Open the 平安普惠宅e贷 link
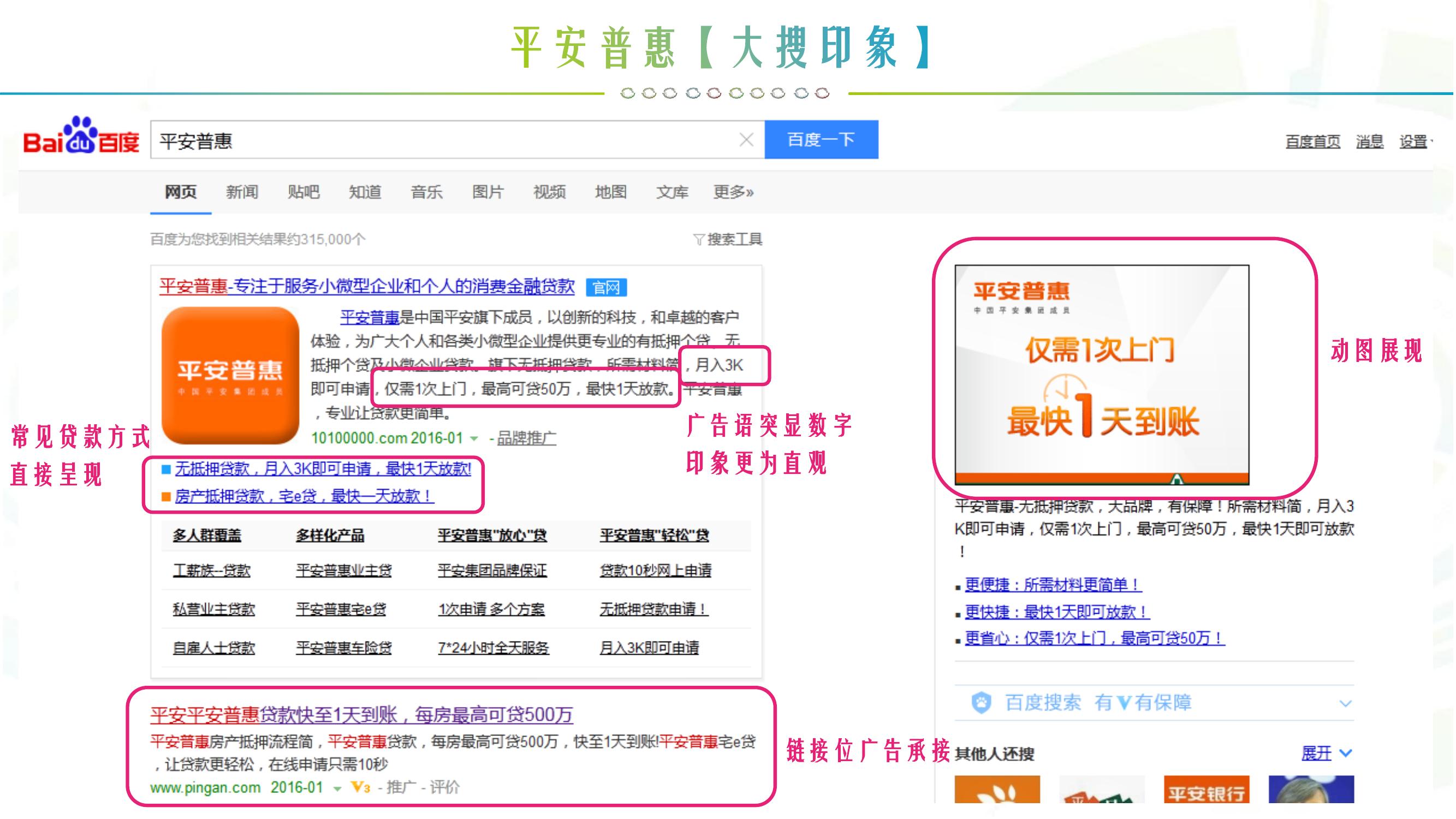 341,609
